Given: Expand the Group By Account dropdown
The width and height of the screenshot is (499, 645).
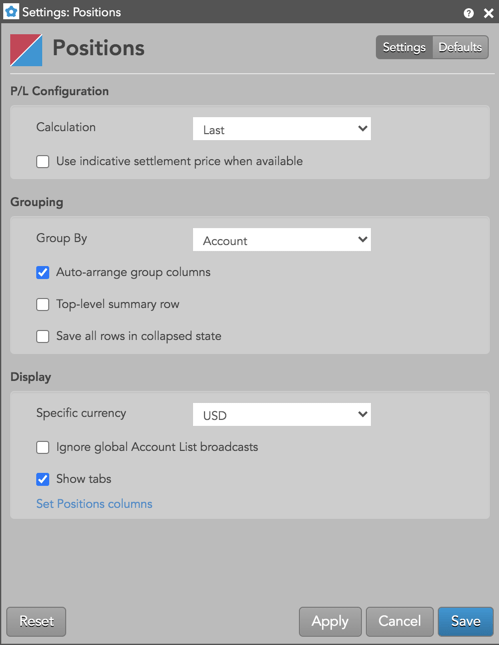Looking at the screenshot, I should pyautogui.click(x=282, y=240).
